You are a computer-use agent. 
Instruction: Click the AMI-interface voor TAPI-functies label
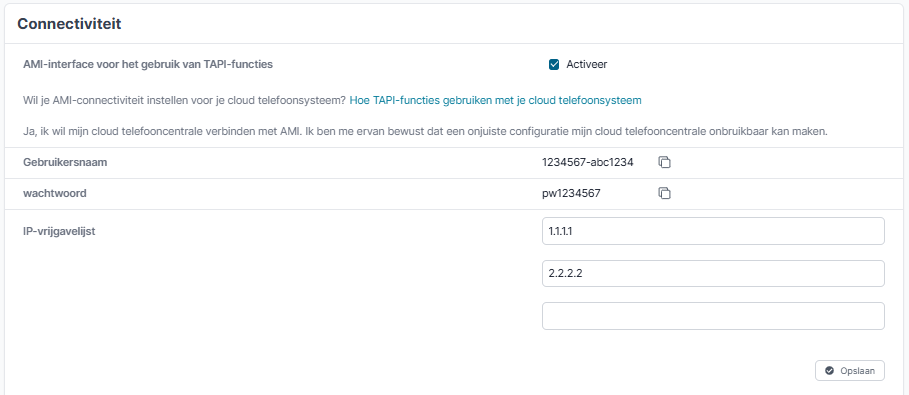148,64
